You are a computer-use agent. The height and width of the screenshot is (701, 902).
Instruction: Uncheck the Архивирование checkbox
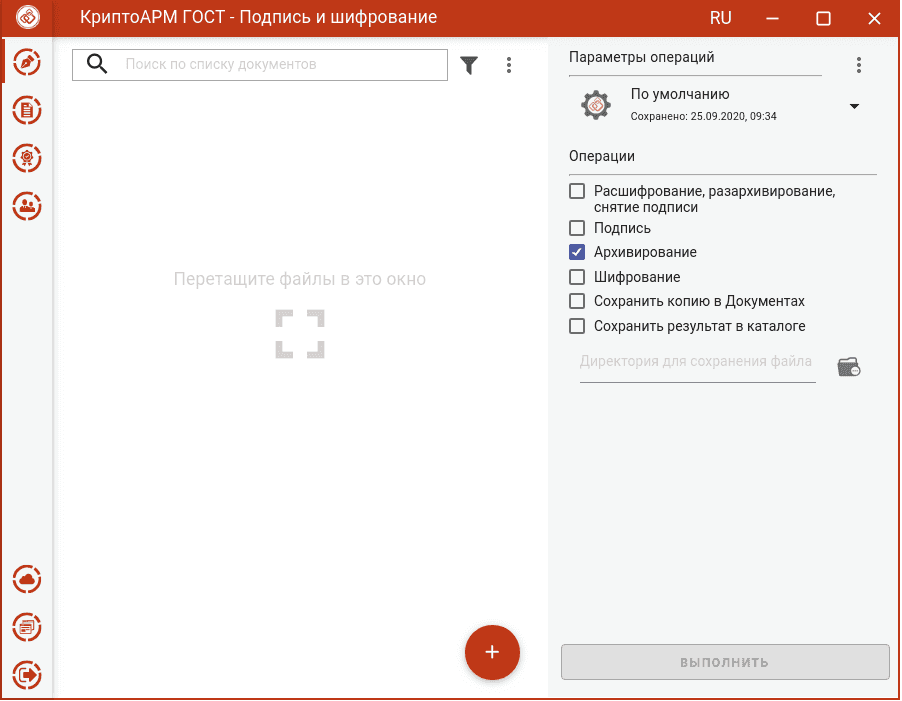point(577,252)
